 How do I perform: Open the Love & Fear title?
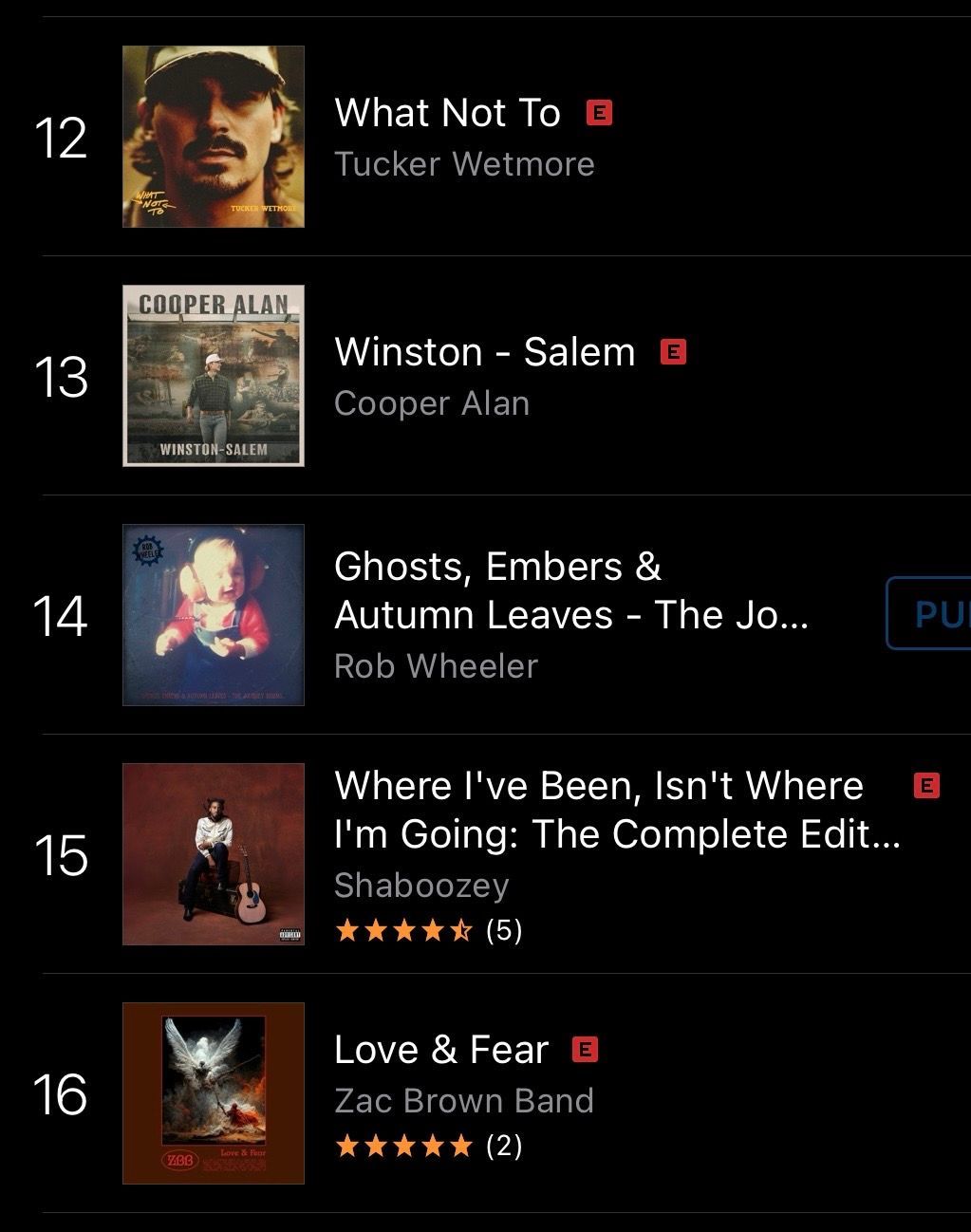[441, 1050]
